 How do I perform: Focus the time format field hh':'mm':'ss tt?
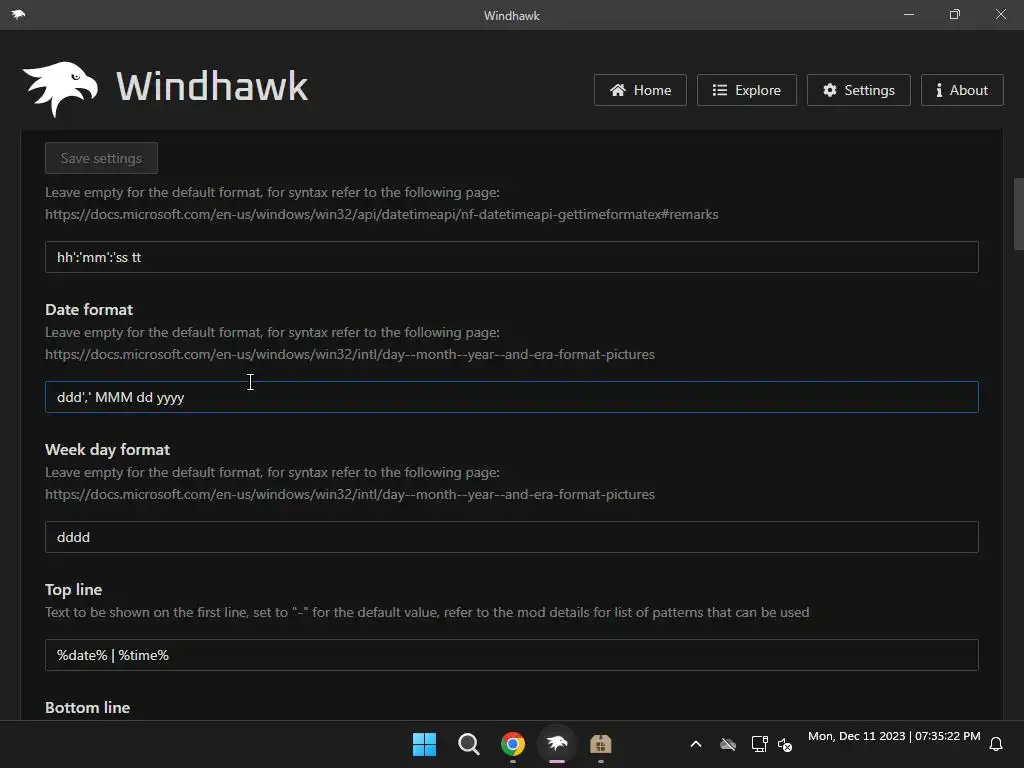click(x=511, y=257)
